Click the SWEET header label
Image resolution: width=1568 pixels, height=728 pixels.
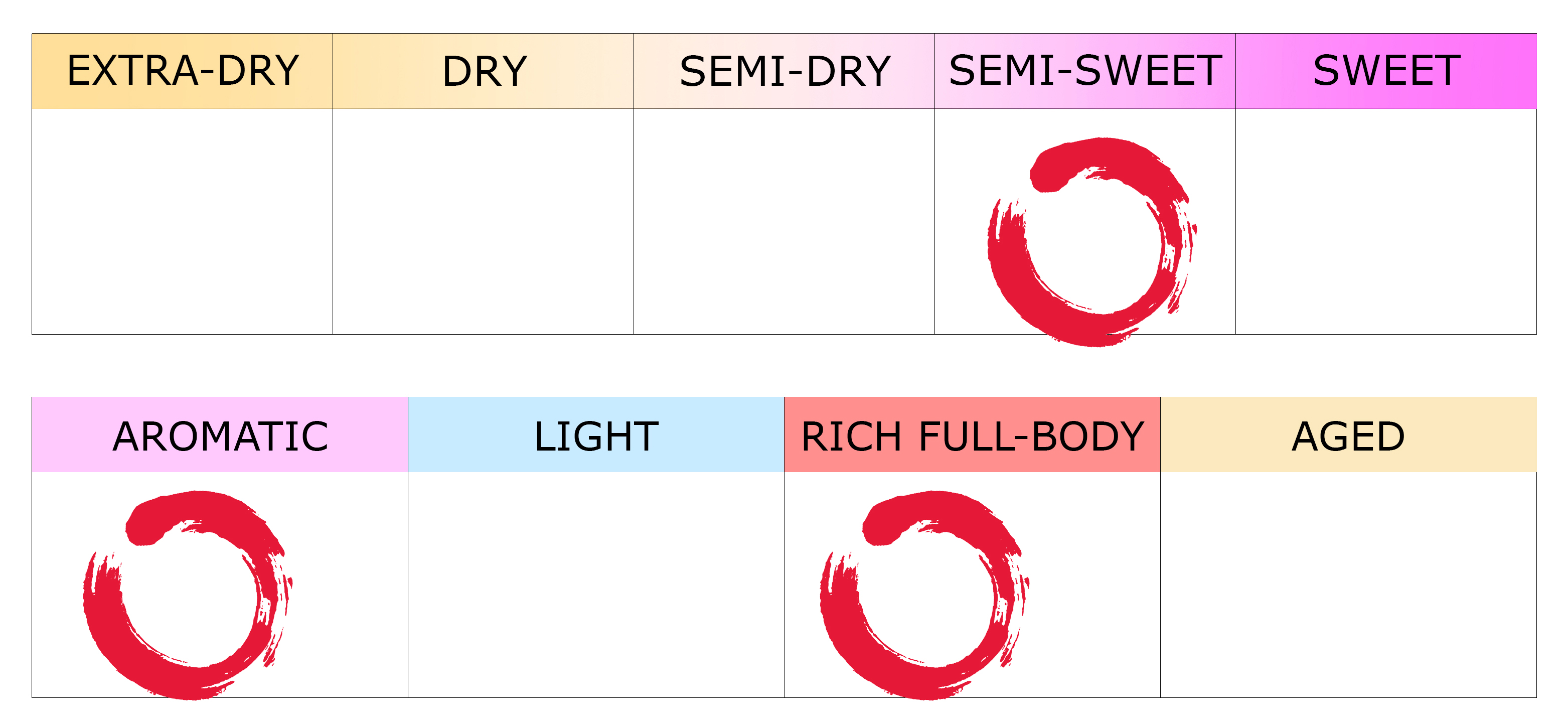point(1386,71)
